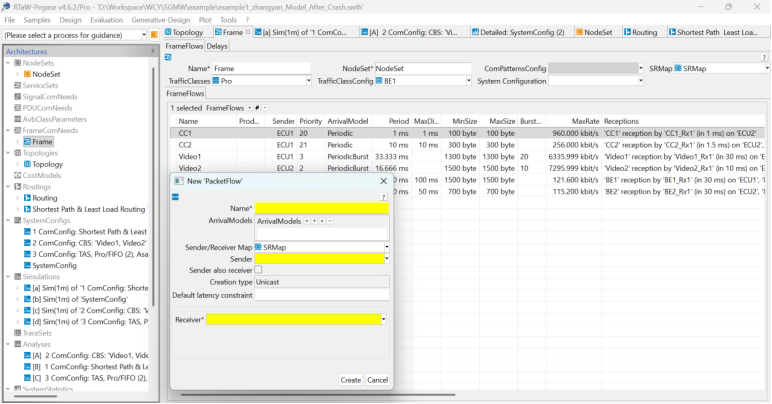The height and width of the screenshot is (404, 772).
Task: Click the Cancel button in dialog
Action: (x=377, y=380)
